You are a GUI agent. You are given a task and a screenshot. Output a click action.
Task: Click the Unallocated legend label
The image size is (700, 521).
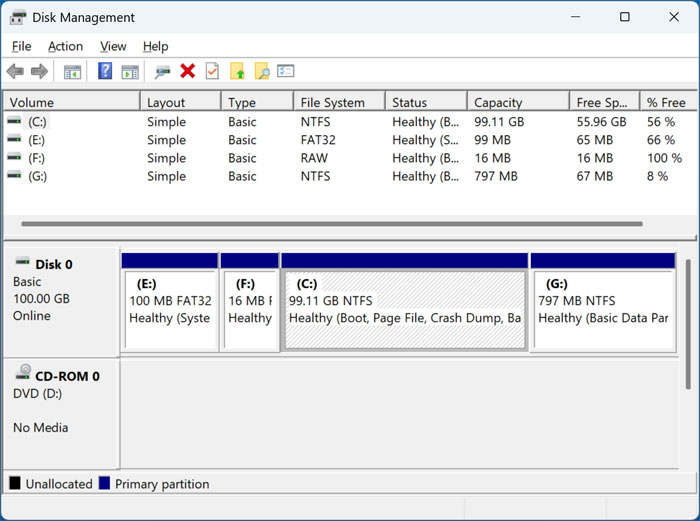(x=59, y=484)
